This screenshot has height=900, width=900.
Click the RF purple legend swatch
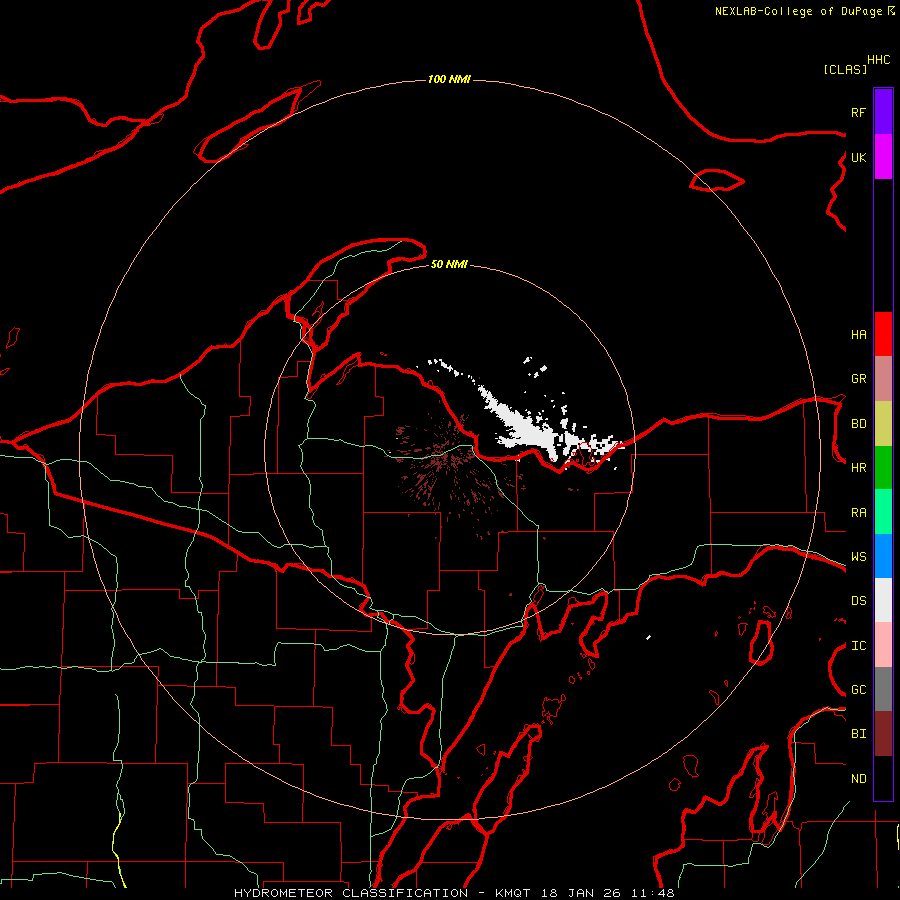(x=883, y=112)
